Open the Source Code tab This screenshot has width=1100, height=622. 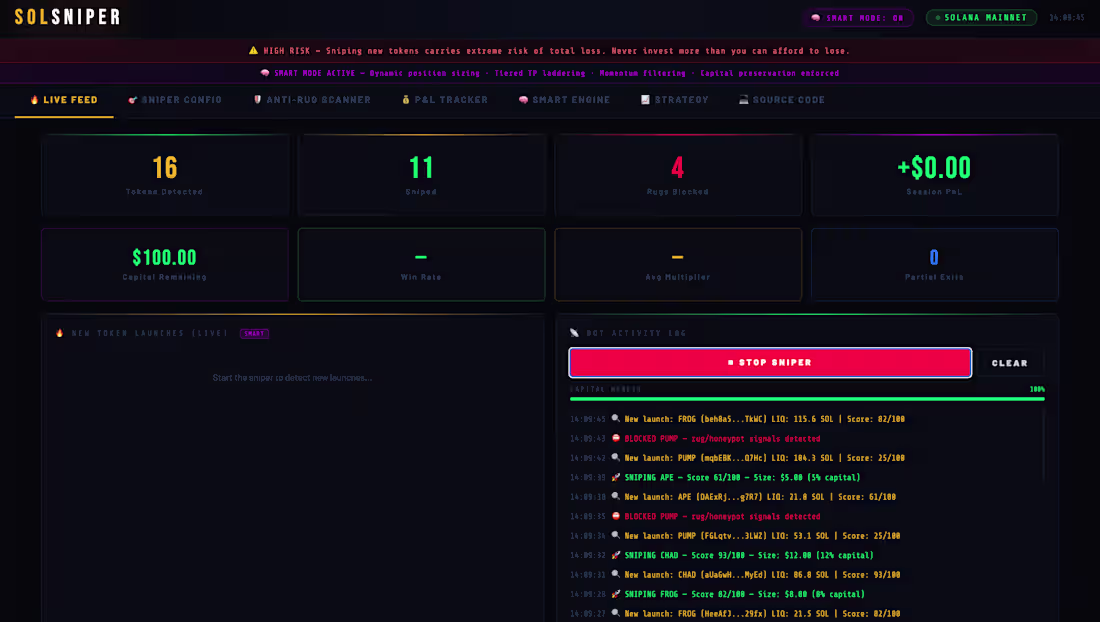point(782,100)
